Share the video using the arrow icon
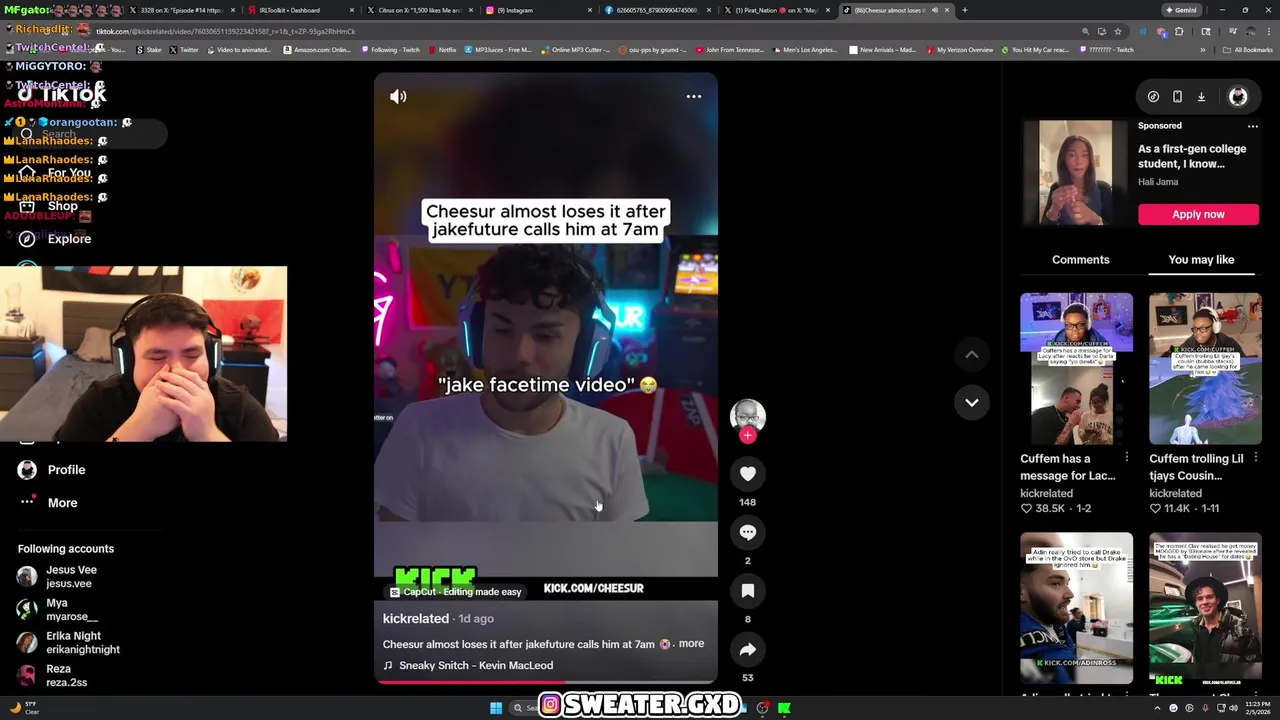 (748, 649)
